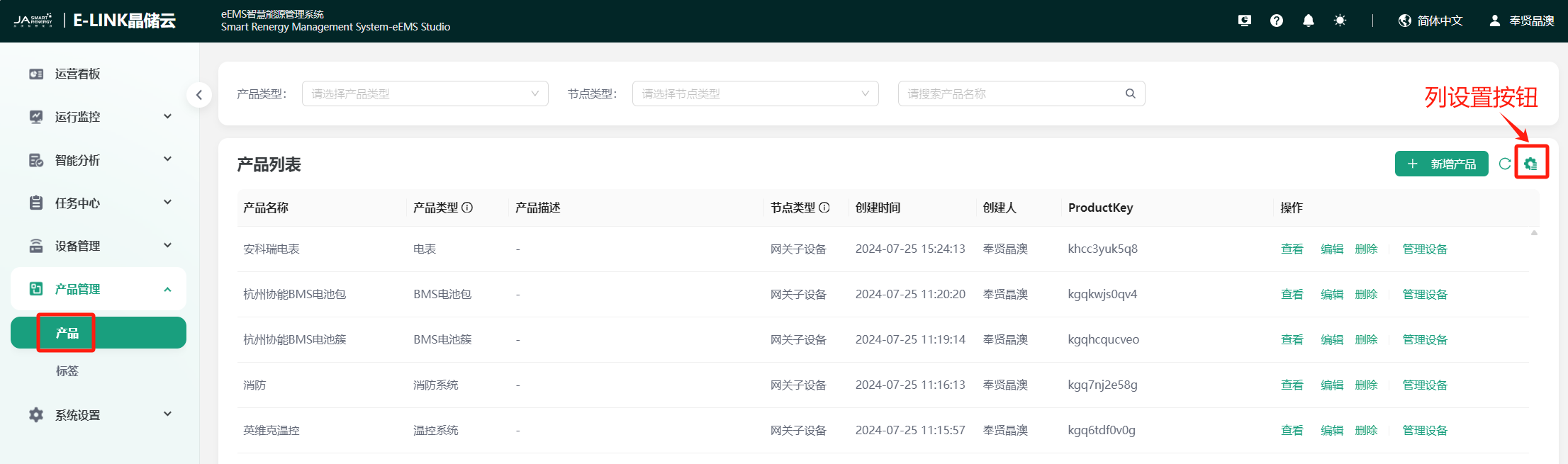Click info icon beside 产品类型 column header
The height and width of the screenshot is (464, 1568).
467,208
